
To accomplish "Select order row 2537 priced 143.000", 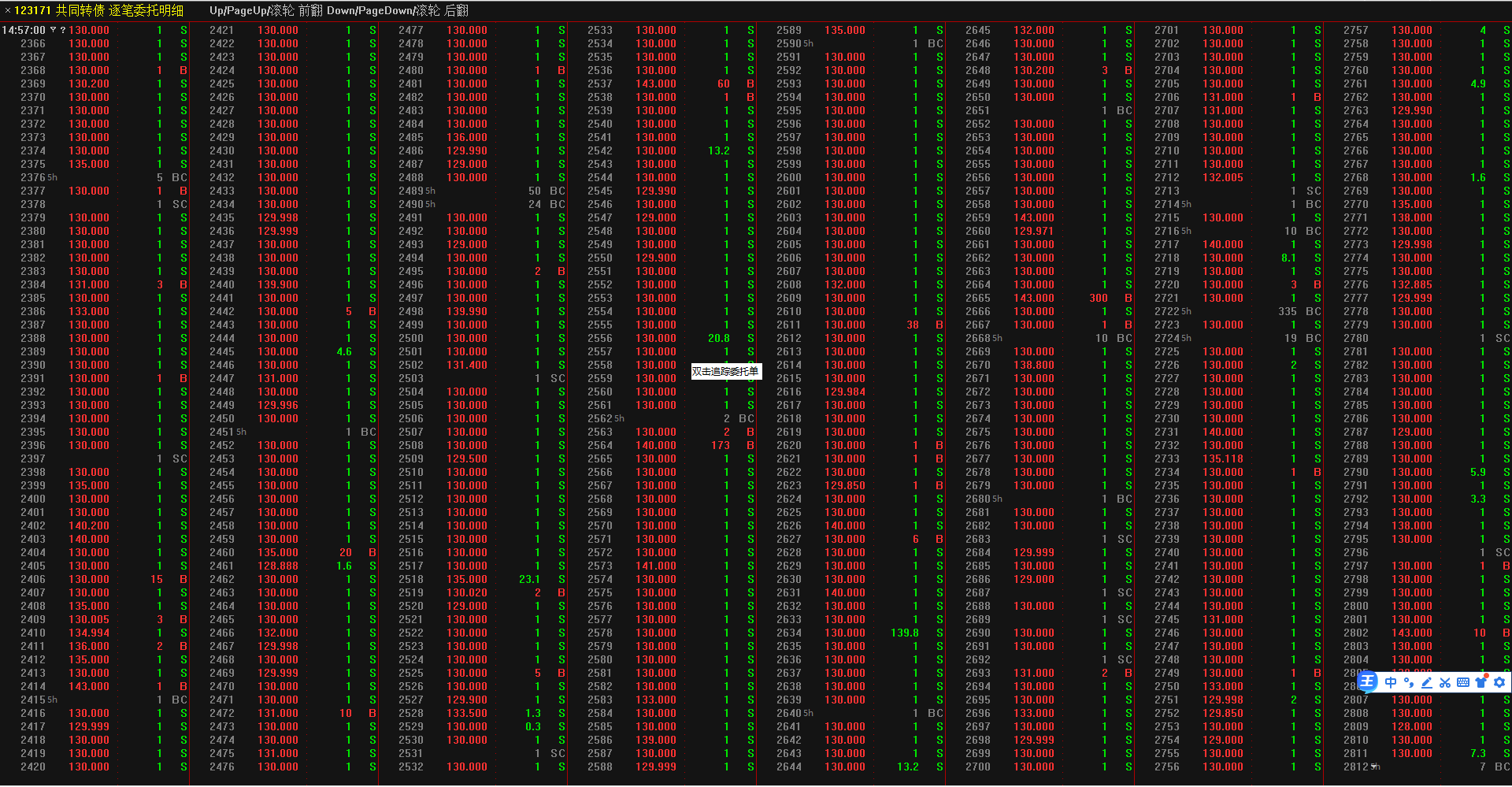I will 656,84.
